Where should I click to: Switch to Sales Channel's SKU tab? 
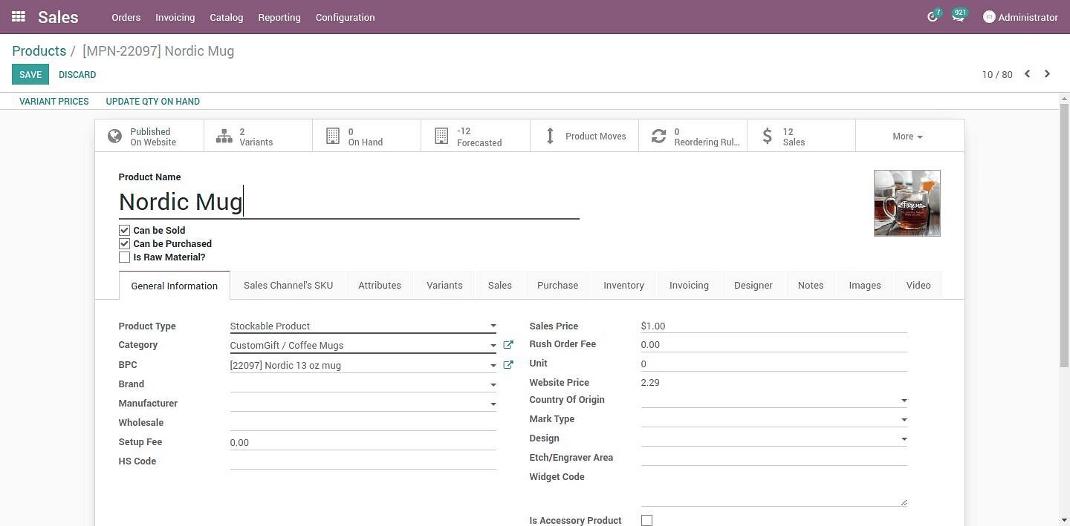[x=288, y=285]
